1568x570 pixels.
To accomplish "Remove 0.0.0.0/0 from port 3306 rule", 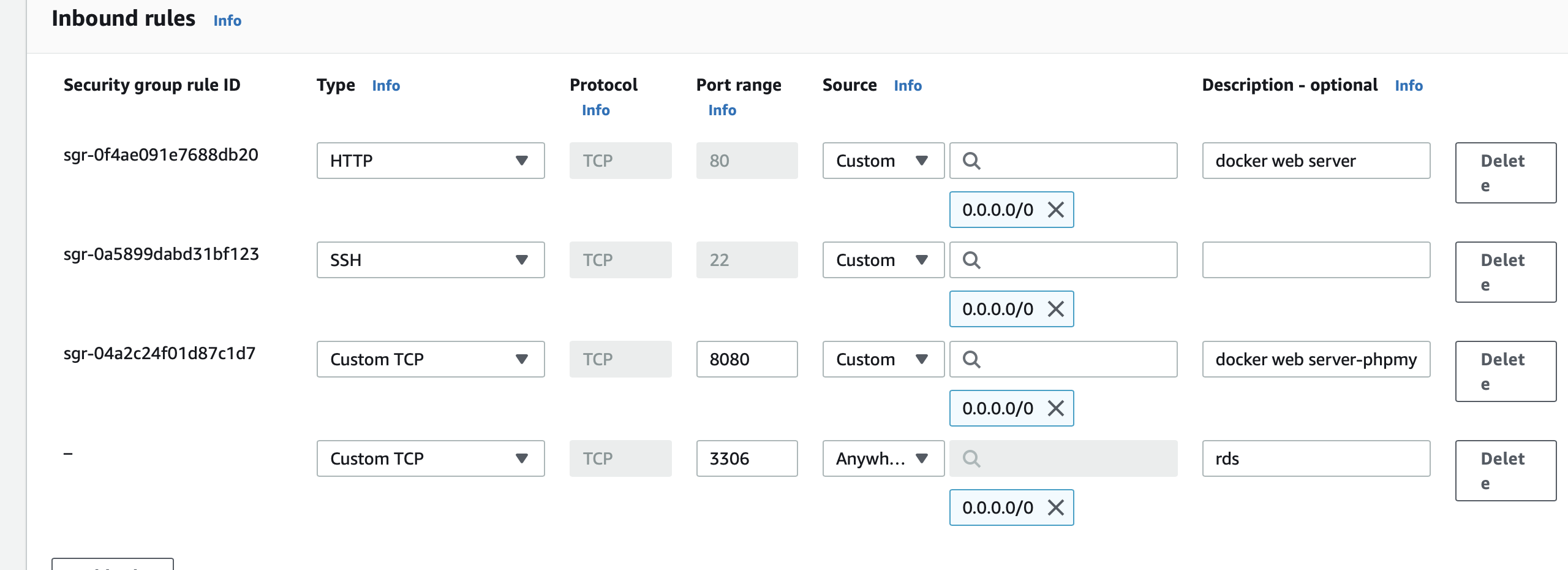I will click(1055, 507).
